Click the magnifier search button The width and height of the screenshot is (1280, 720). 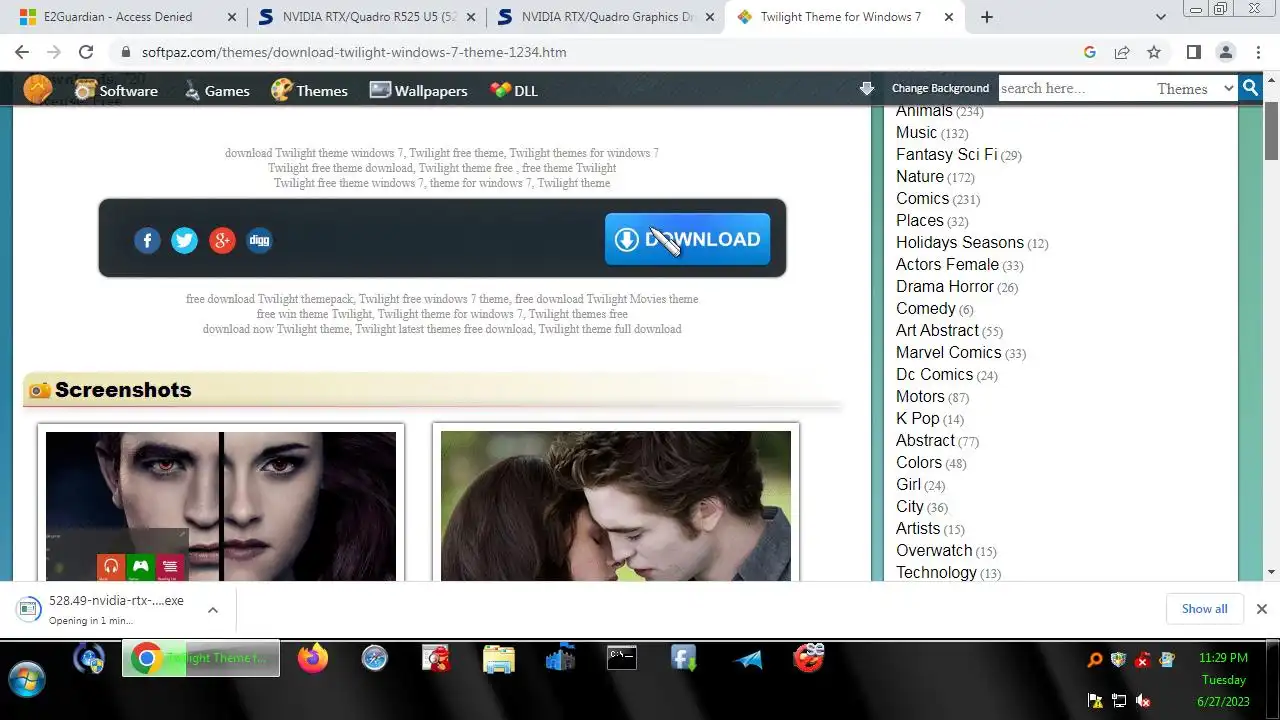(1250, 88)
